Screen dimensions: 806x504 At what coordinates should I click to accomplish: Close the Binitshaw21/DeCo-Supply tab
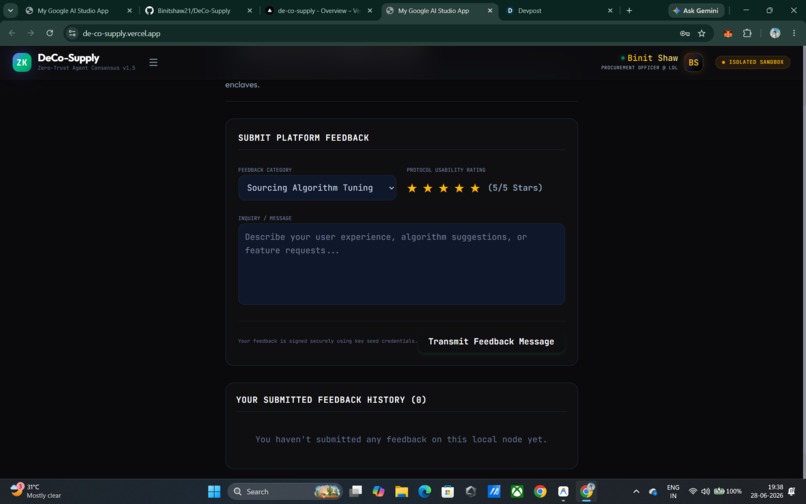click(250, 10)
